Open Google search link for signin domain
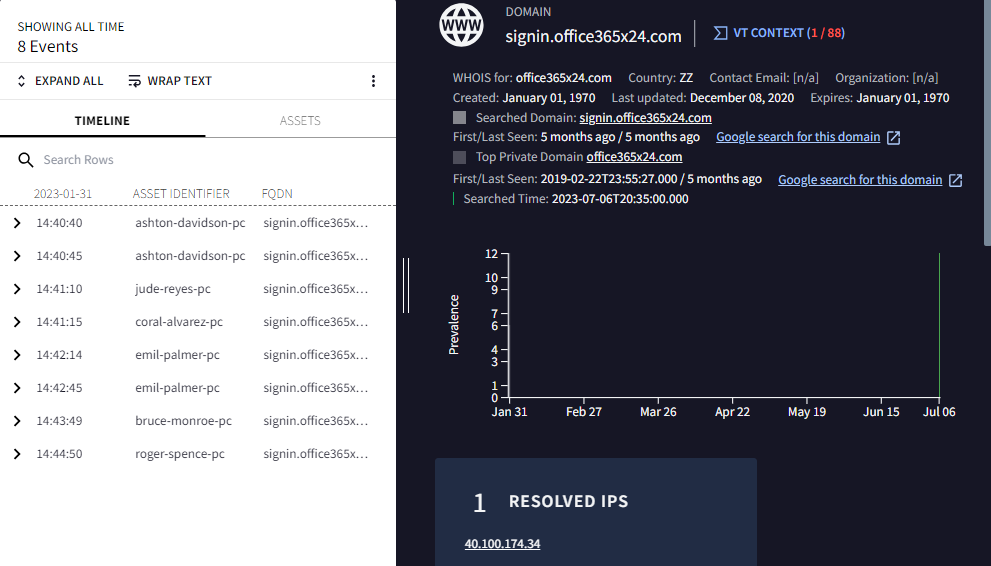The height and width of the screenshot is (566, 991). coord(798,137)
